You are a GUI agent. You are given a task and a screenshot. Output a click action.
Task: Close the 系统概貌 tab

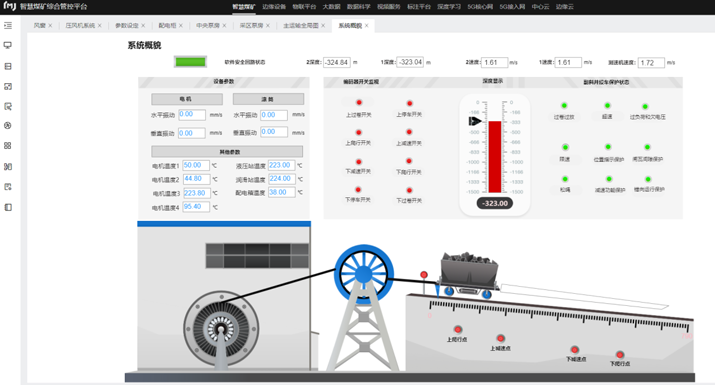366,26
